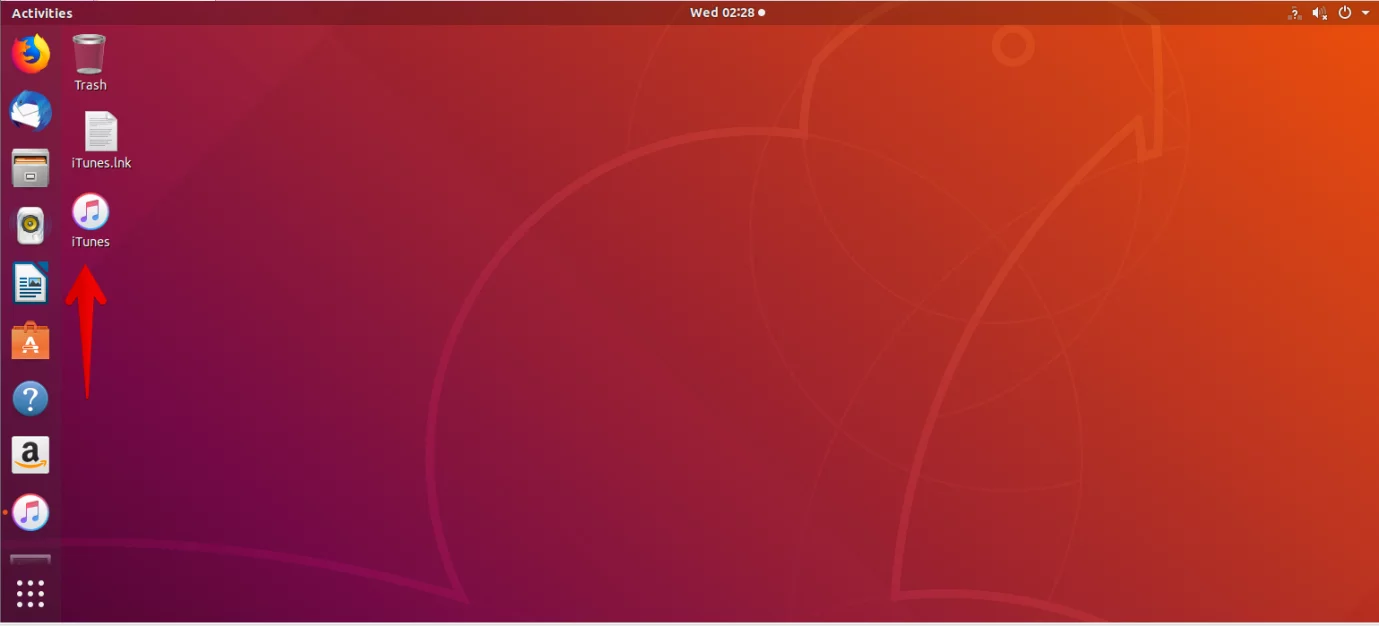The width and height of the screenshot is (1379, 626).
Task: Launch Thunderbird mail from the dock
Action: [x=31, y=111]
